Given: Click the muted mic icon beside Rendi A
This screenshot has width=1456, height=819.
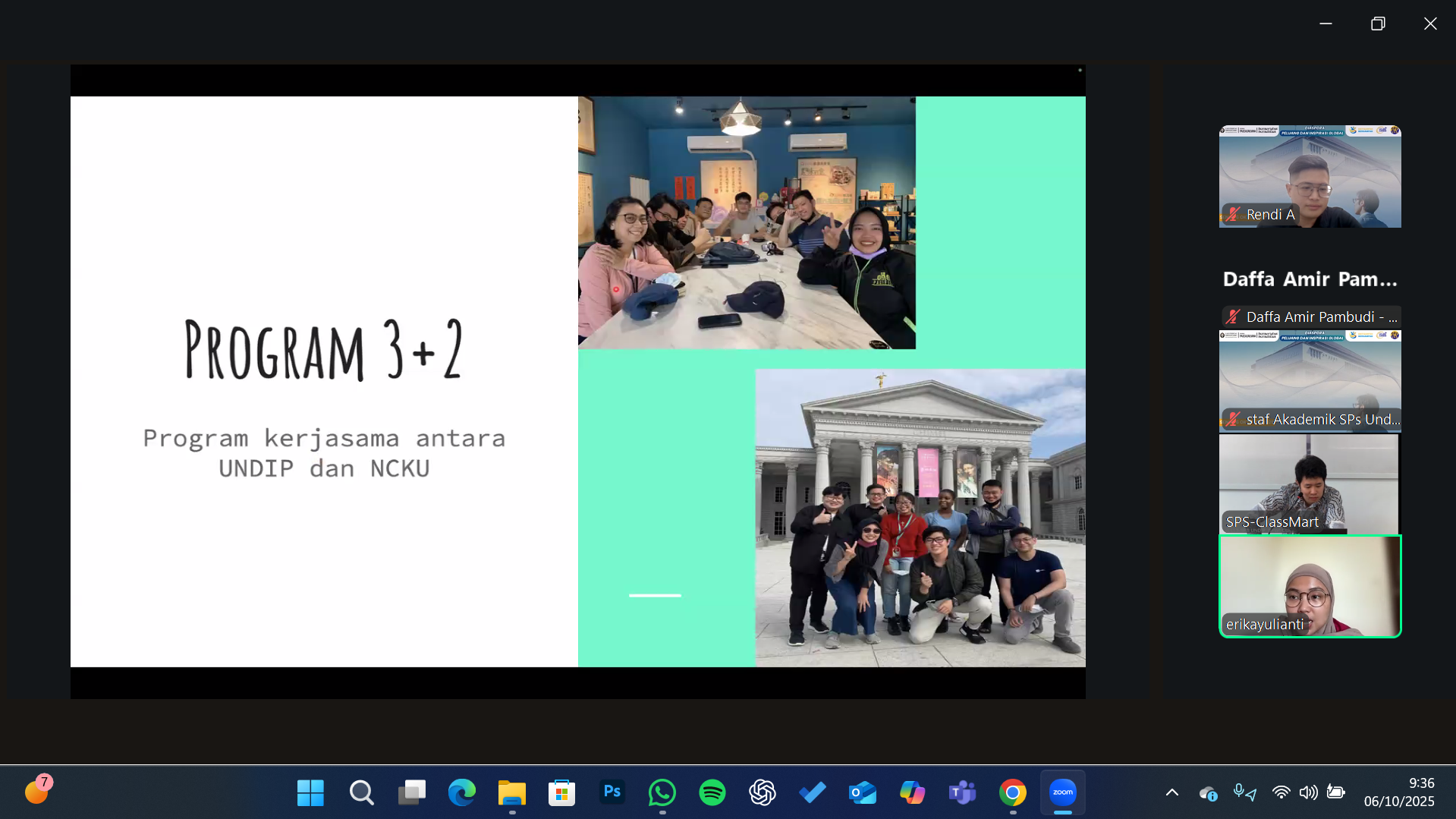Looking at the screenshot, I should coord(1234,215).
